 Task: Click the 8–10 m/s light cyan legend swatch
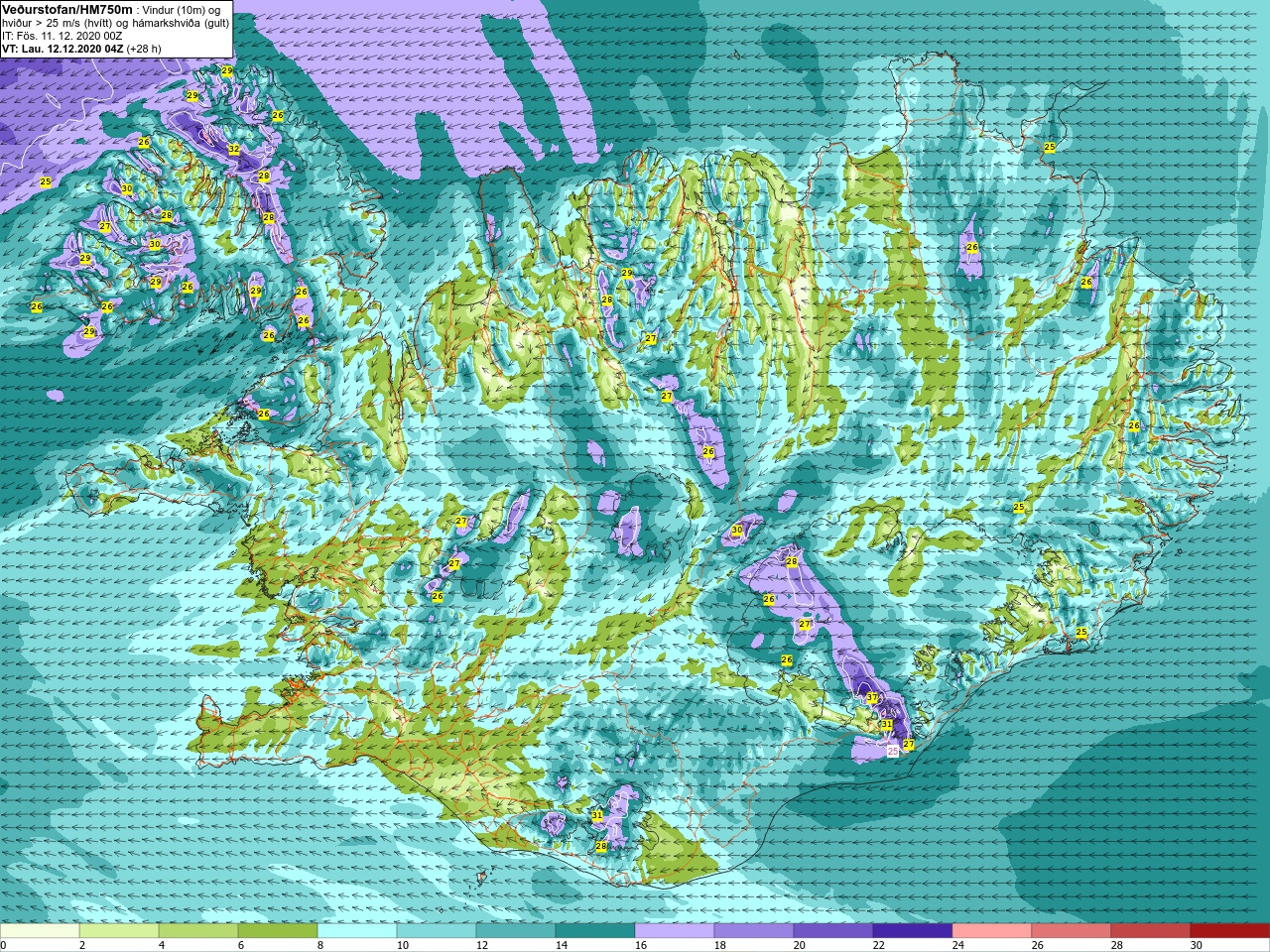tap(357, 931)
